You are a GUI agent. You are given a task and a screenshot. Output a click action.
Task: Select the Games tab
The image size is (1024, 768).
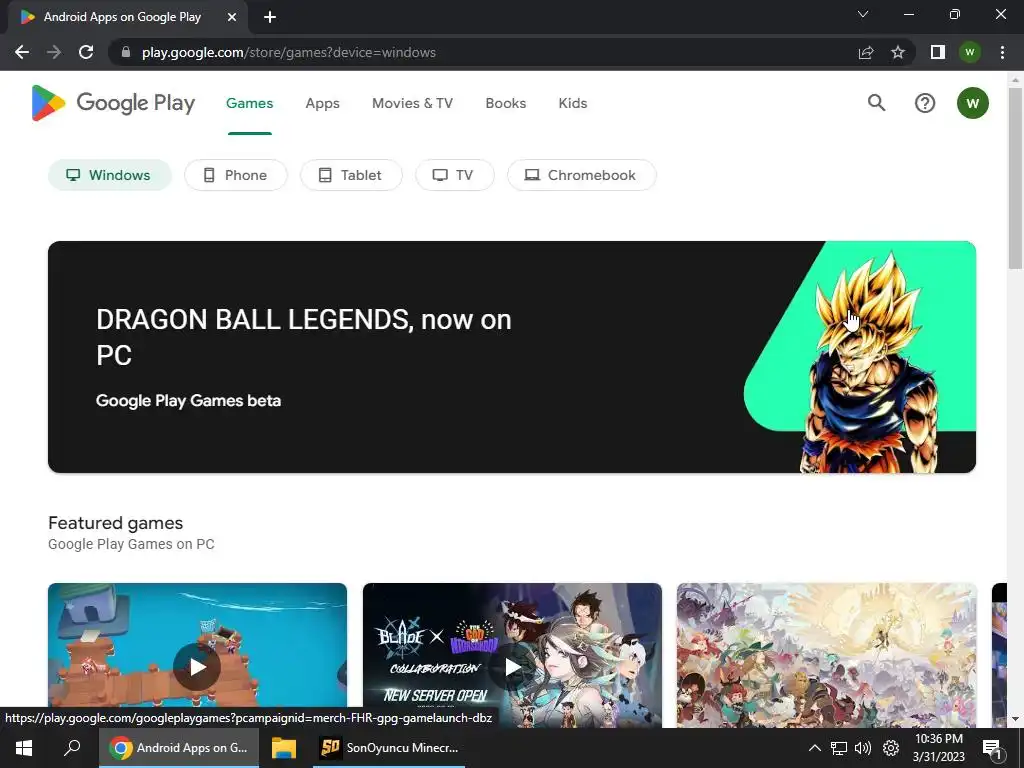pos(249,103)
